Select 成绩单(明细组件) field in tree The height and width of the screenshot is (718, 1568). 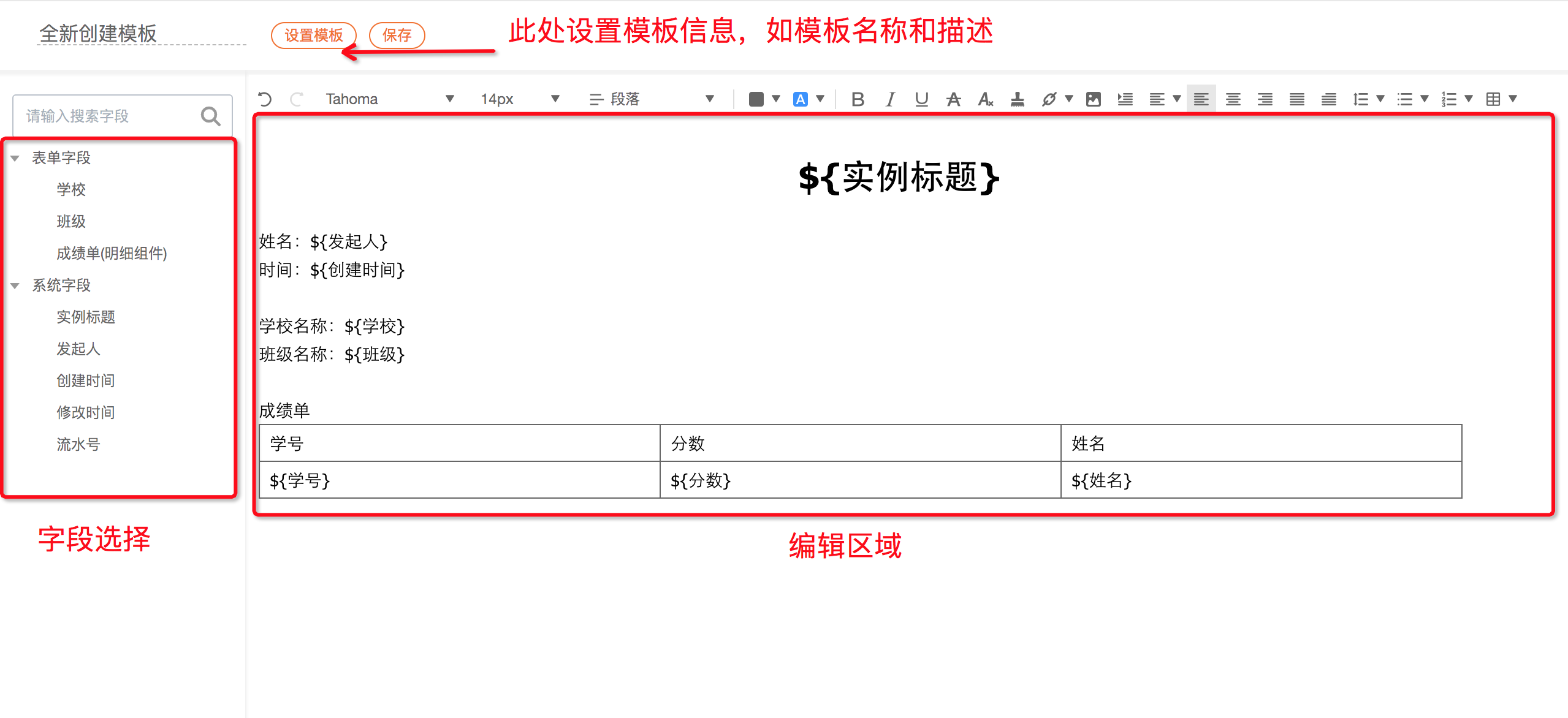(x=112, y=254)
